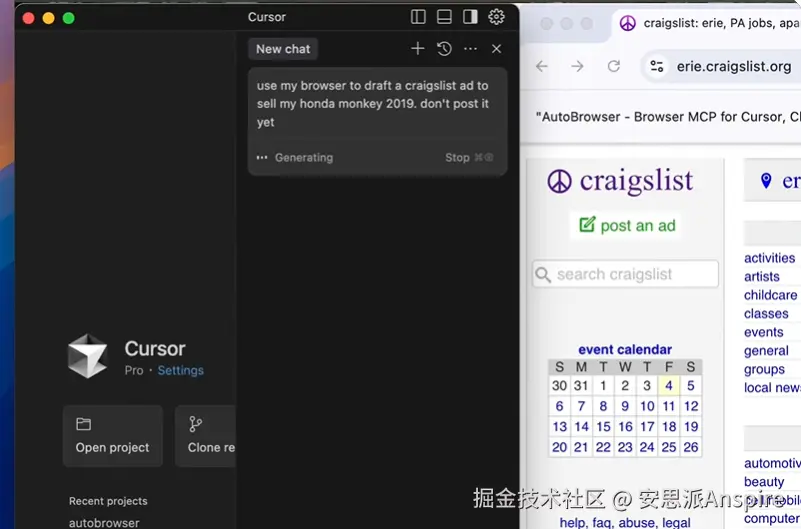801x529 pixels.
Task: Select date 30 in event calendar
Action: [x=559, y=386]
